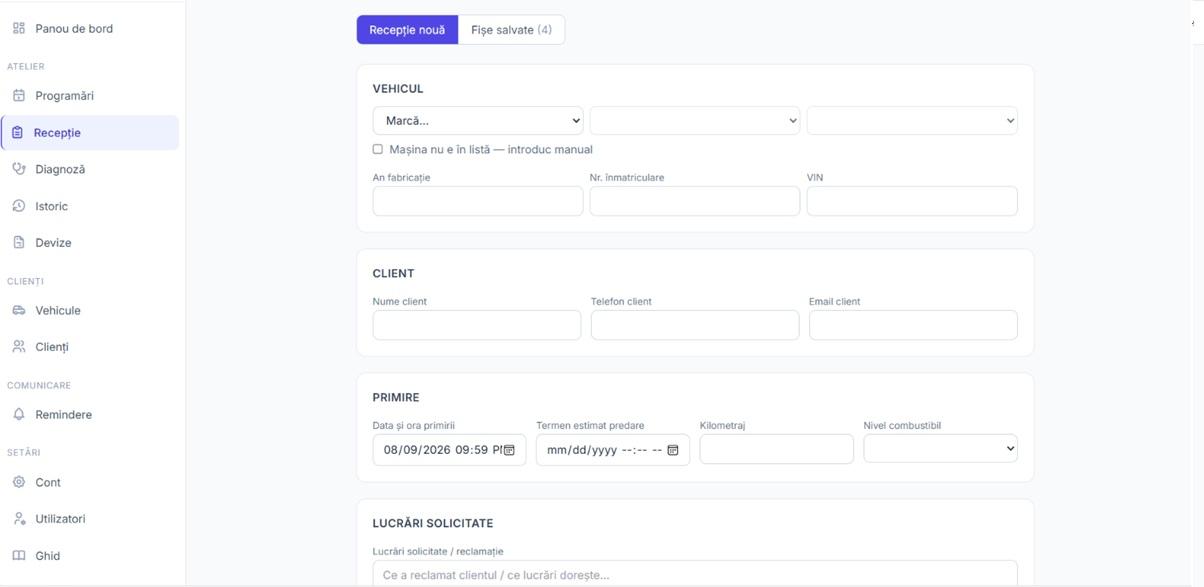The image size is (1204, 587).
Task: Open Utilizatori page
Action: tap(90, 519)
